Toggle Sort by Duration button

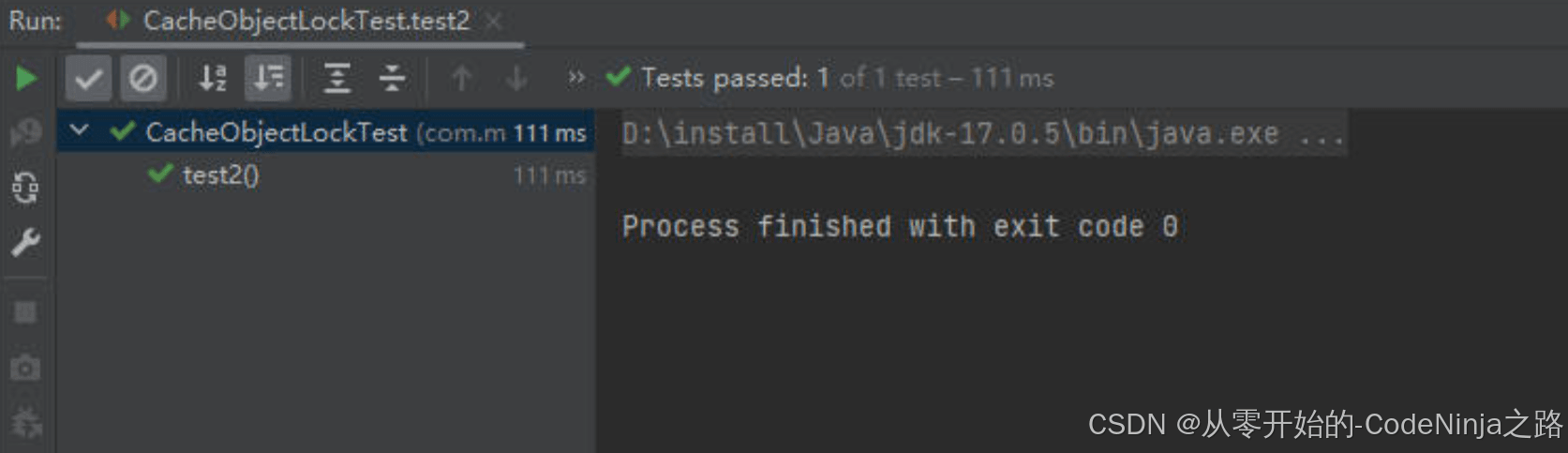[268, 78]
